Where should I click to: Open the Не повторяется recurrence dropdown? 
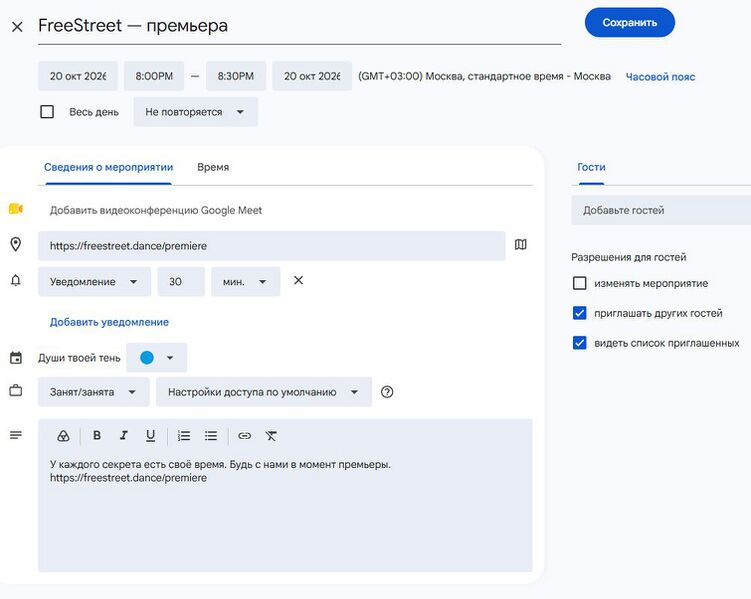point(195,112)
